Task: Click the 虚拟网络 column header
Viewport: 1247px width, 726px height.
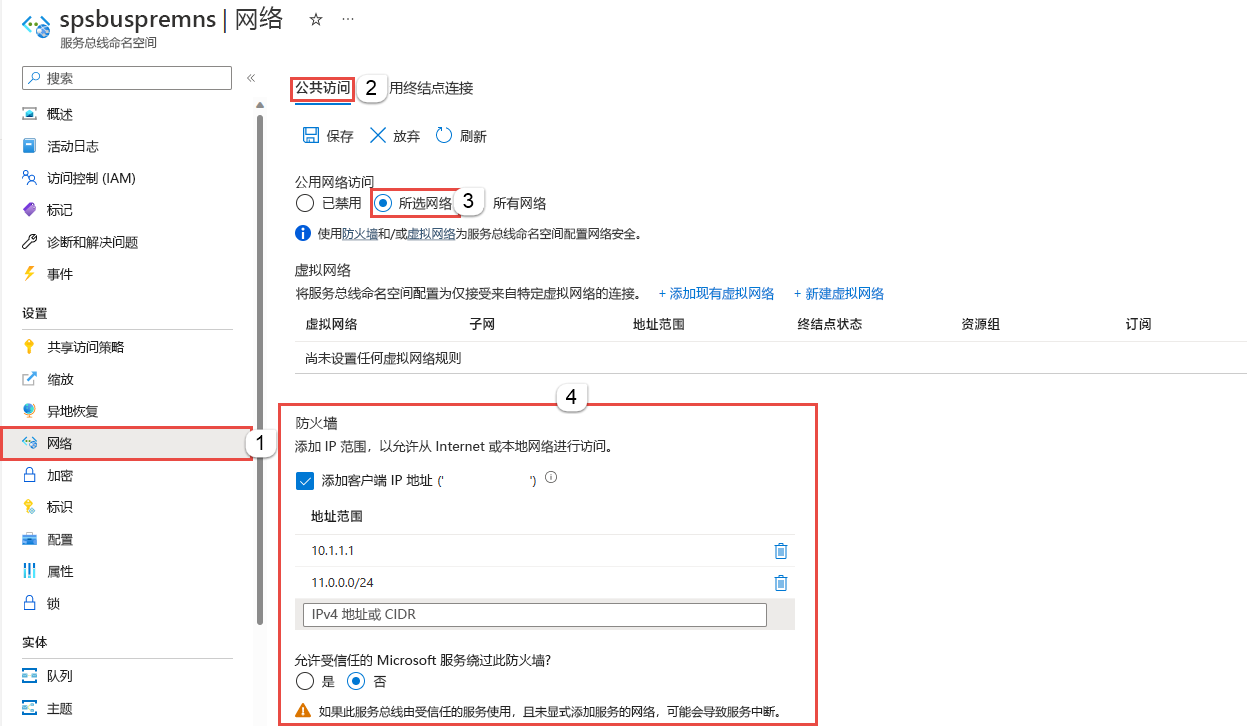Action: pyautogui.click(x=331, y=325)
